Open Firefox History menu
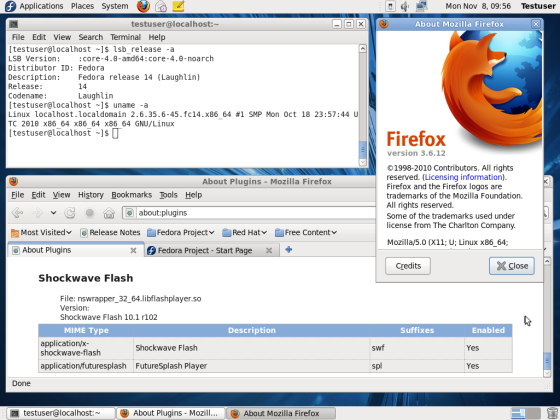 click(91, 195)
